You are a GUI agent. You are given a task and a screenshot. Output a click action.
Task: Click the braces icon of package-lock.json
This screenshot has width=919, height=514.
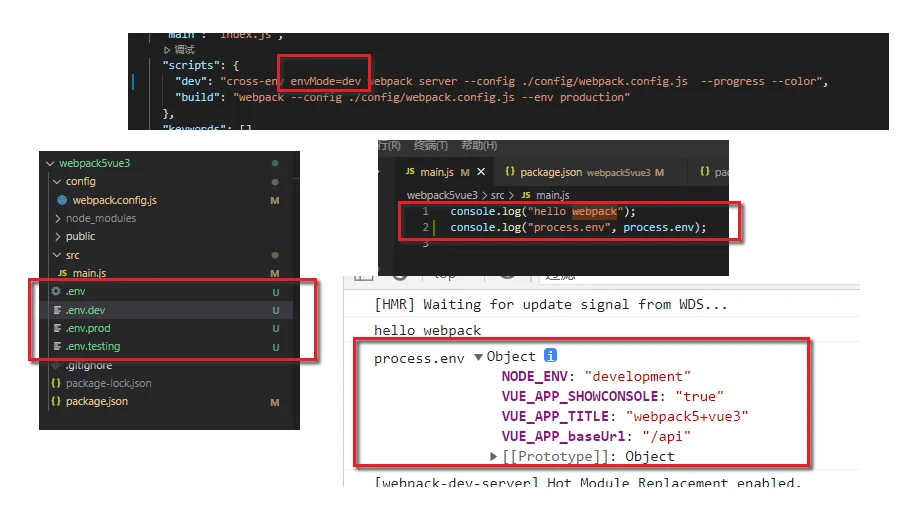point(56,383)
